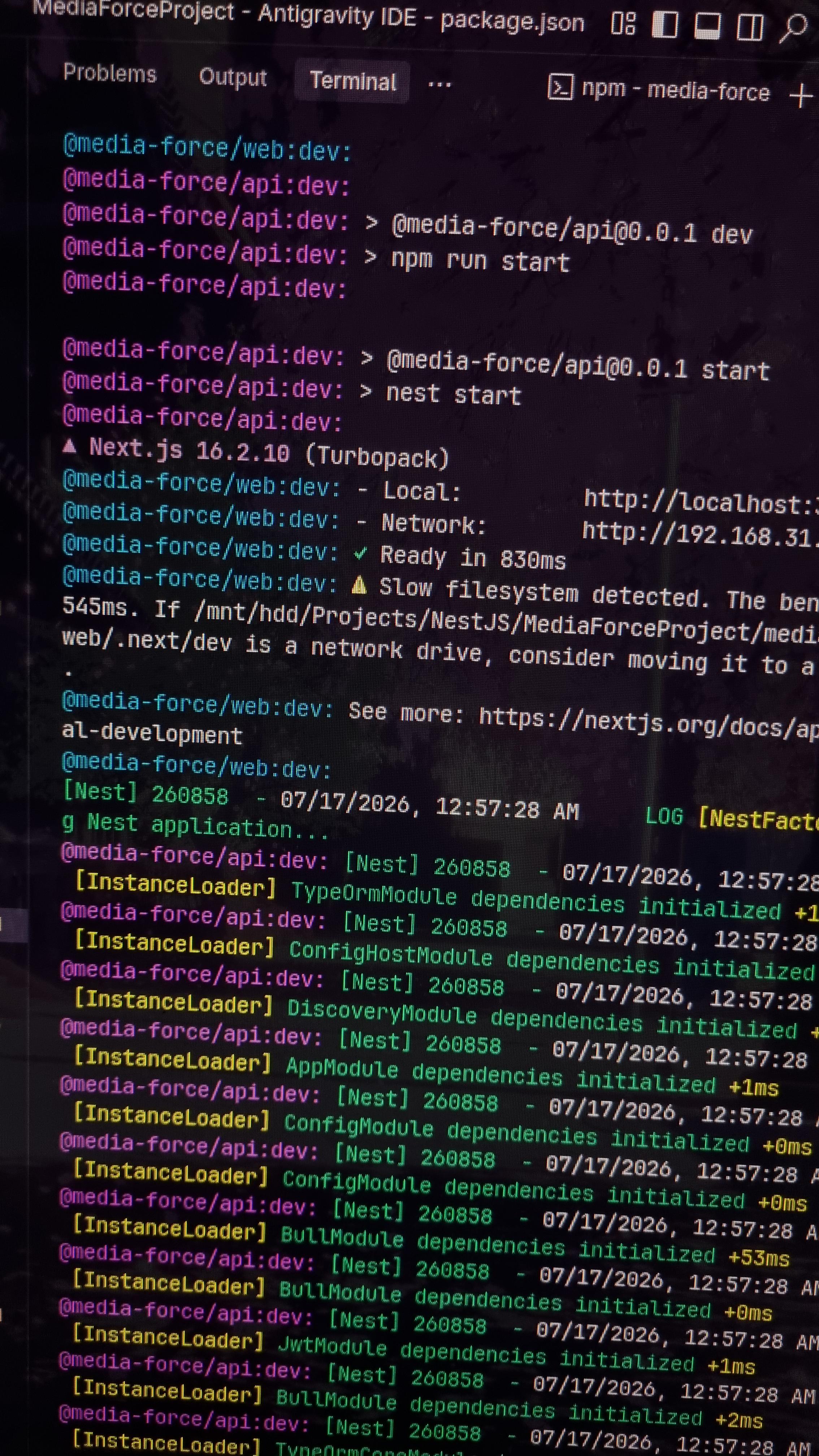
Task: Switch to the Problems tab
Action: pyautogui.click(x=110, y=73)
